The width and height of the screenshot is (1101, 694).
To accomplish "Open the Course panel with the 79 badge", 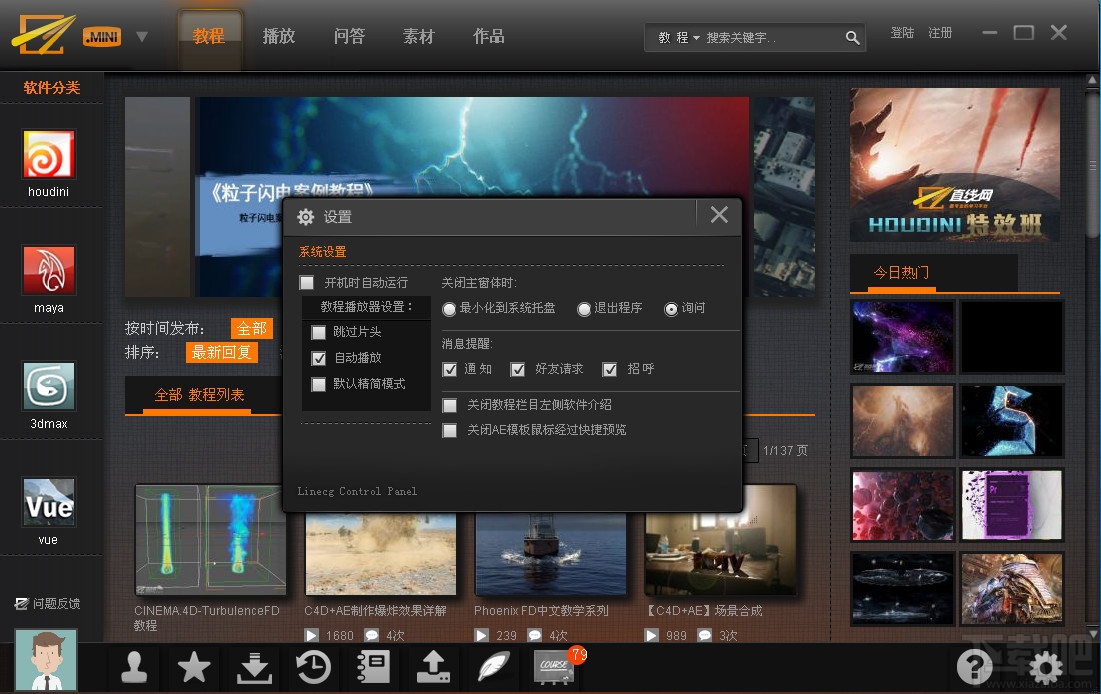I will 553,667.
